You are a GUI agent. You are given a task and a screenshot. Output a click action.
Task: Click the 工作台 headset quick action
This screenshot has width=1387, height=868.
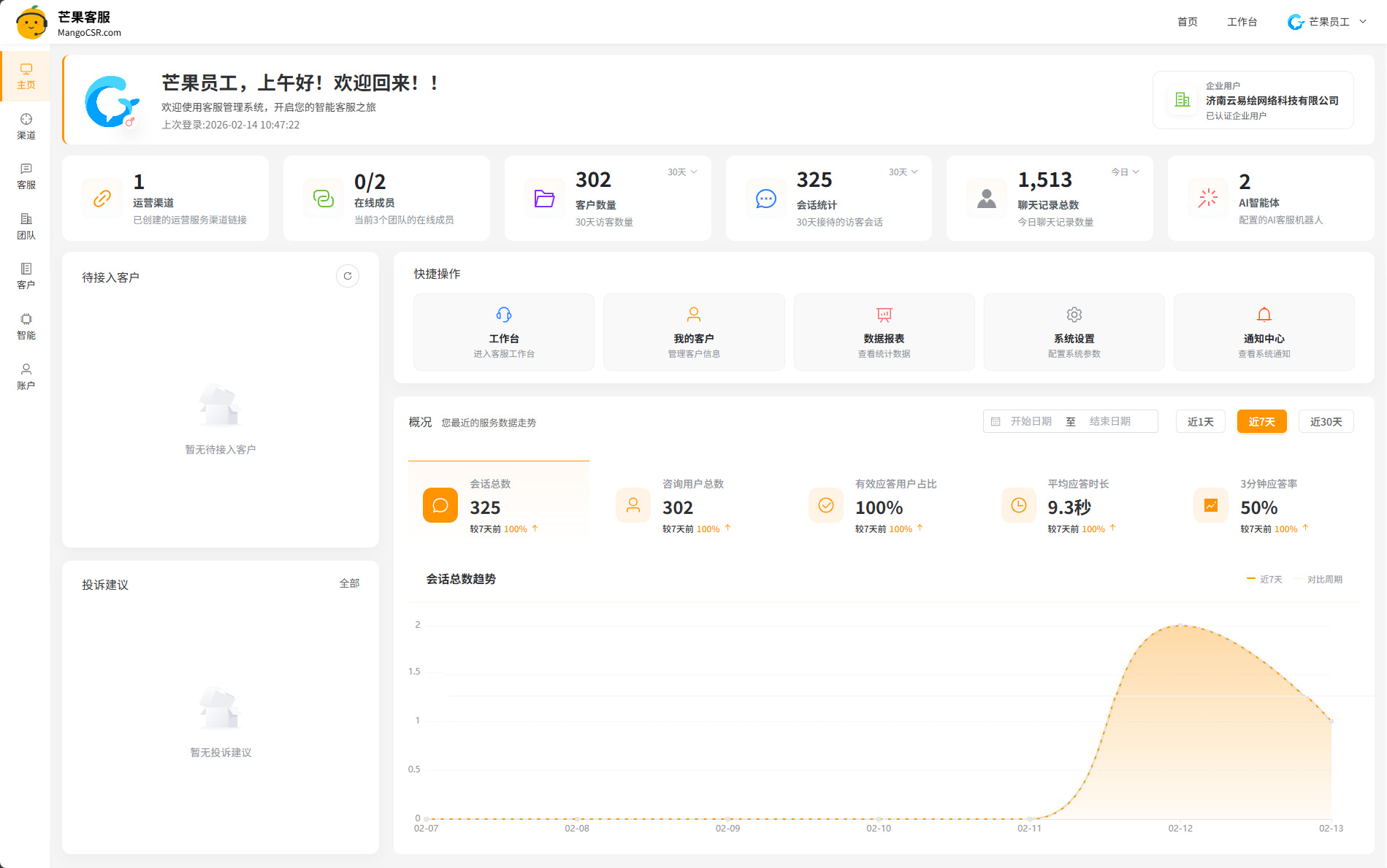(x=503, y=332)
